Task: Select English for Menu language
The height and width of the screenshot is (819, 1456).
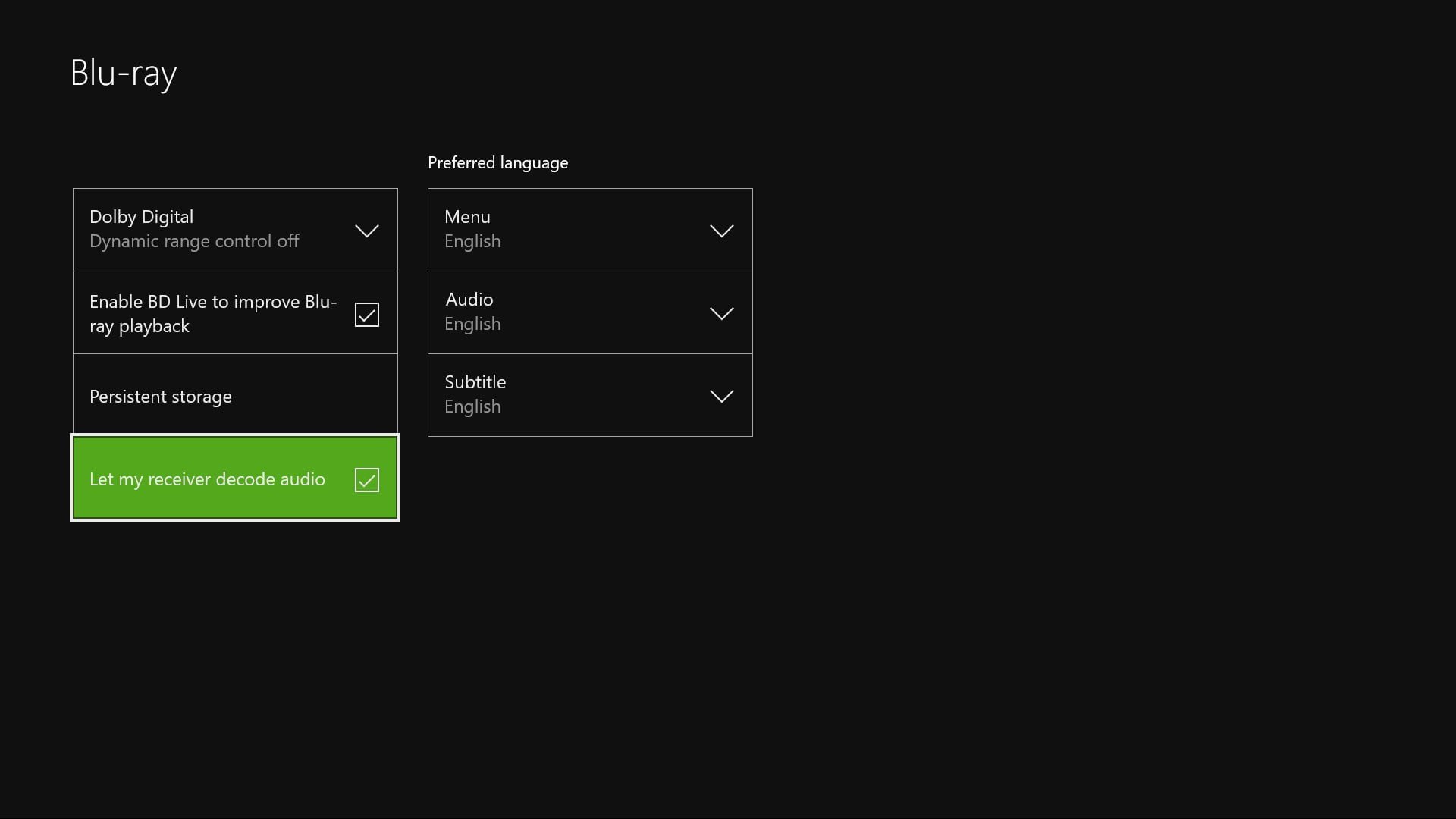Action: tap(590, 229)
